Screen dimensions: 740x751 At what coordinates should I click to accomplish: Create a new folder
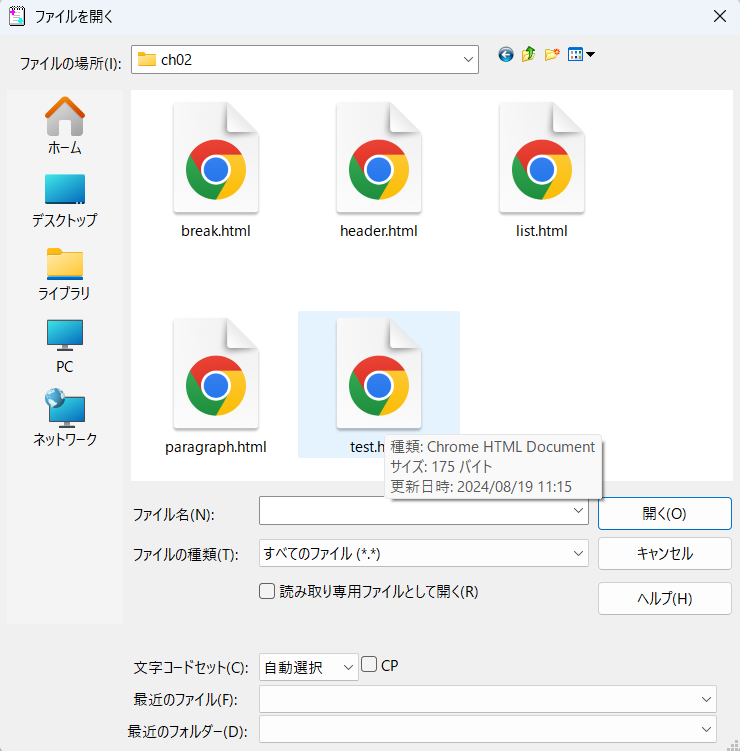point(552,55)
